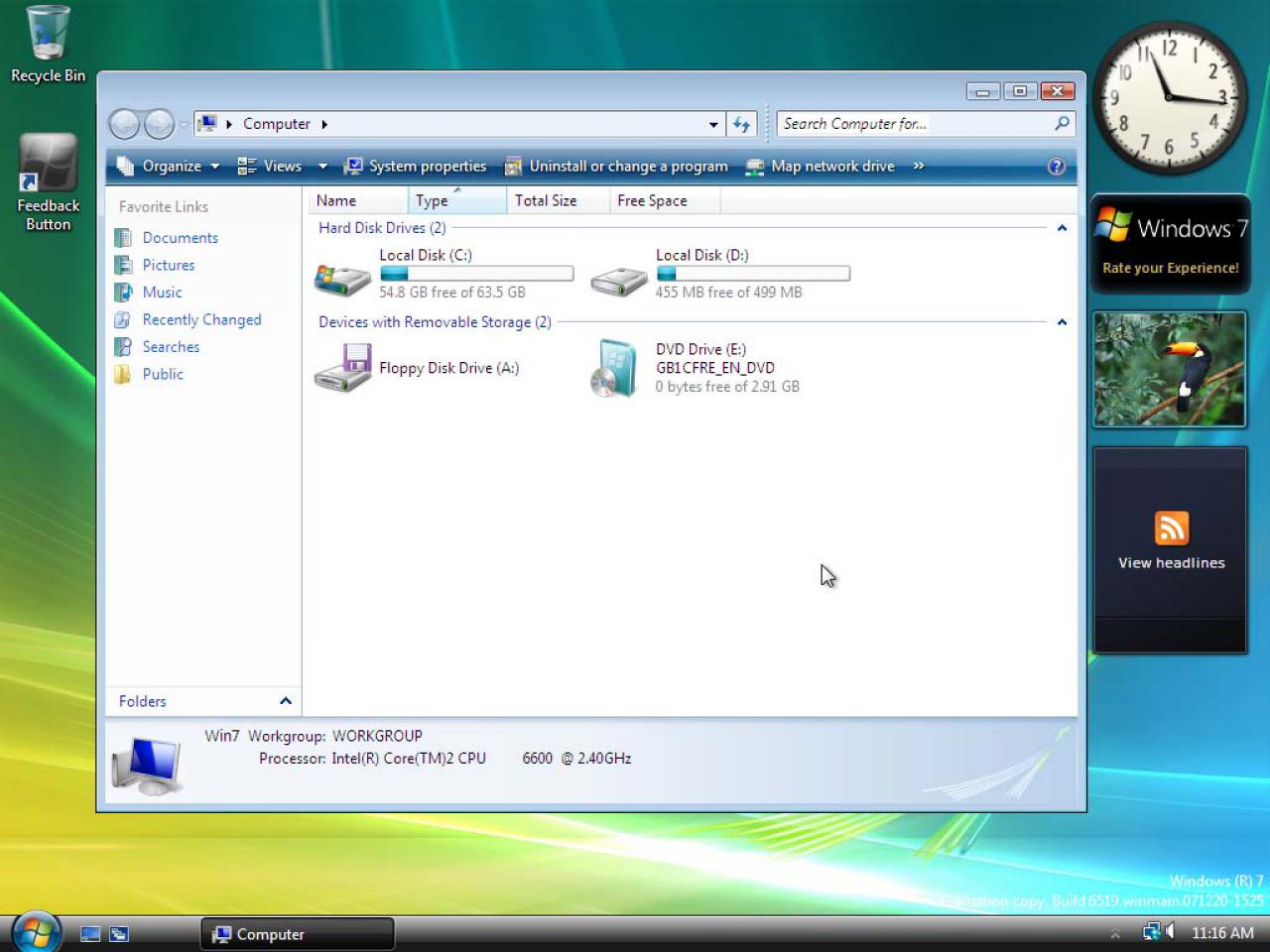This screenshot has width=1270, height=952.
Task: Collapse the Hard Disk Drives group
Action: pos(1062,228)
